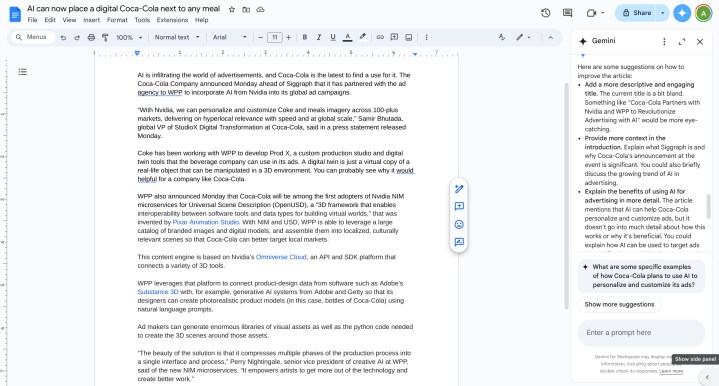
Task: Open the Pixar Animation Studio link
Action: [x=205, y=222]
